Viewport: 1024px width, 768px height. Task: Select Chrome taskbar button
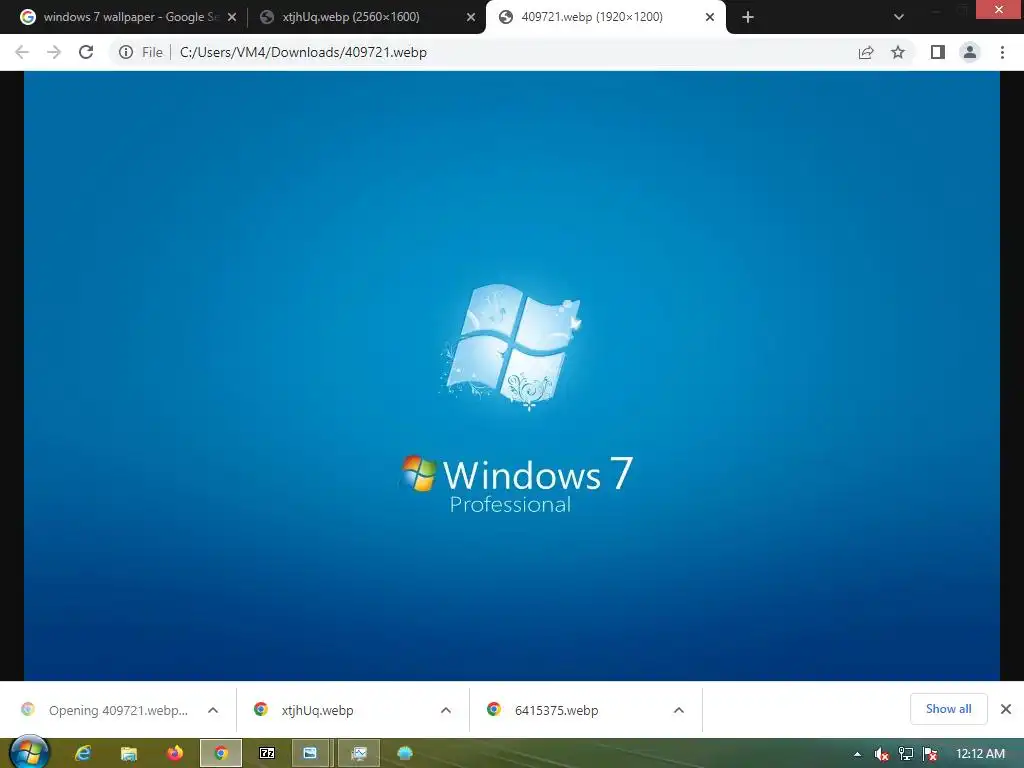tap(221, 754)
